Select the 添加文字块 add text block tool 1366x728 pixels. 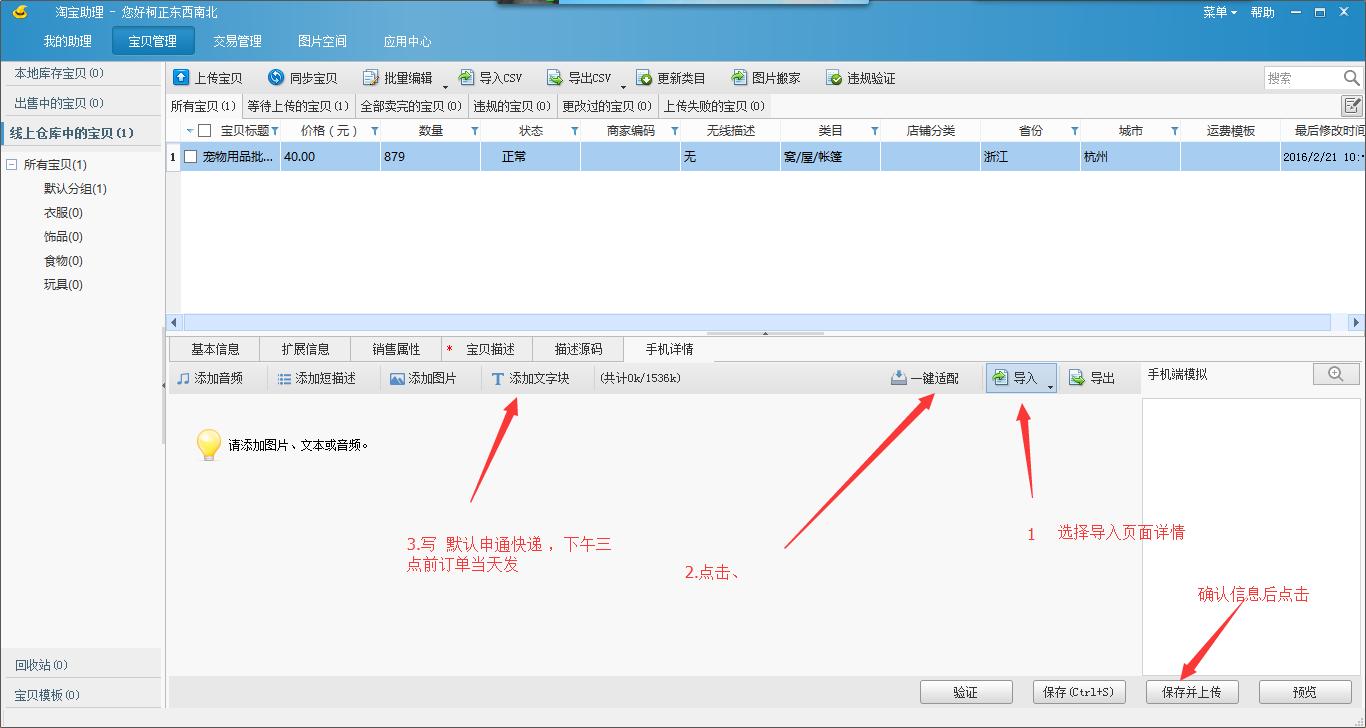[498, 377]
